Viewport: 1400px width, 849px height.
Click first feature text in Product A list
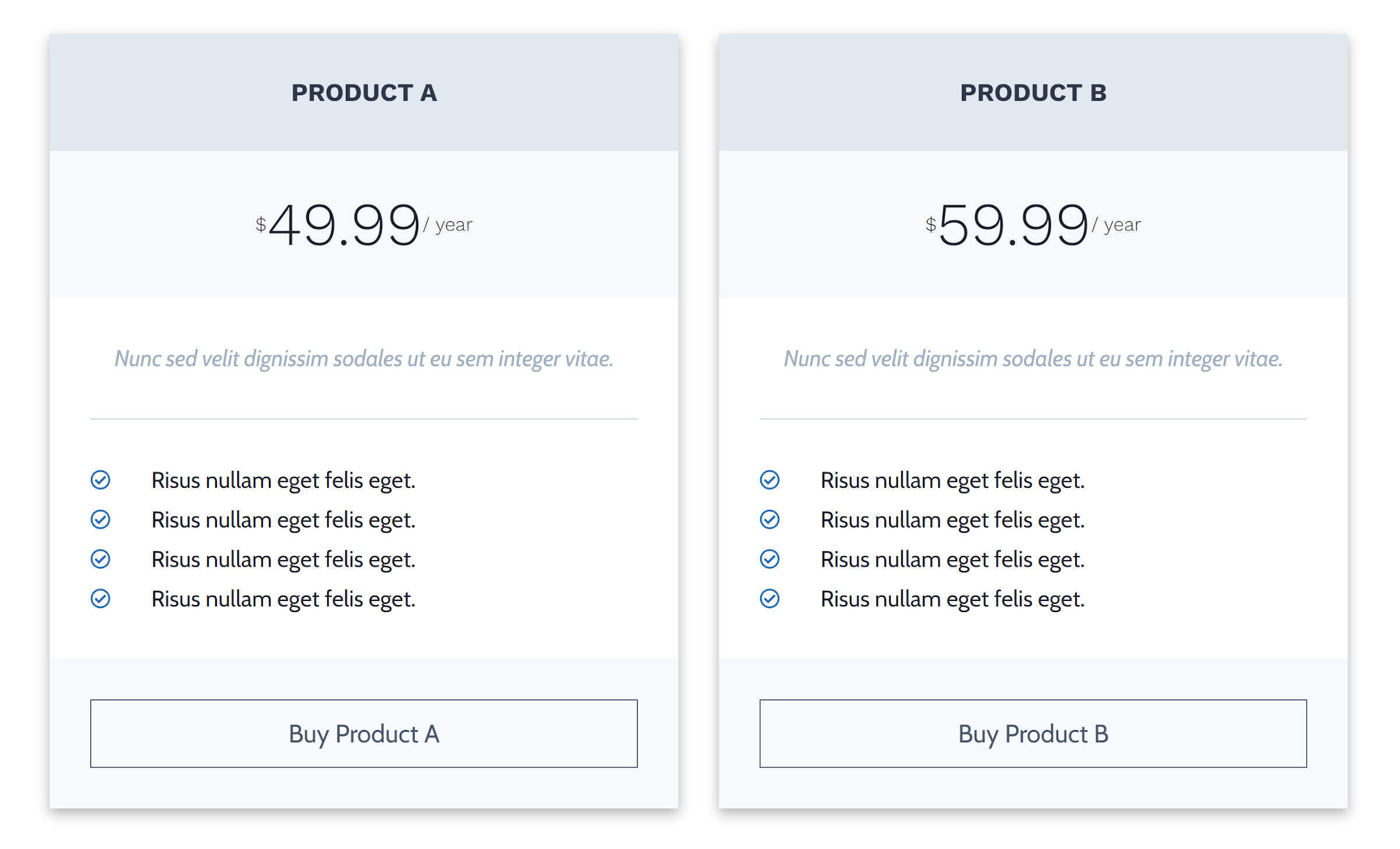[x=283, y=480]
